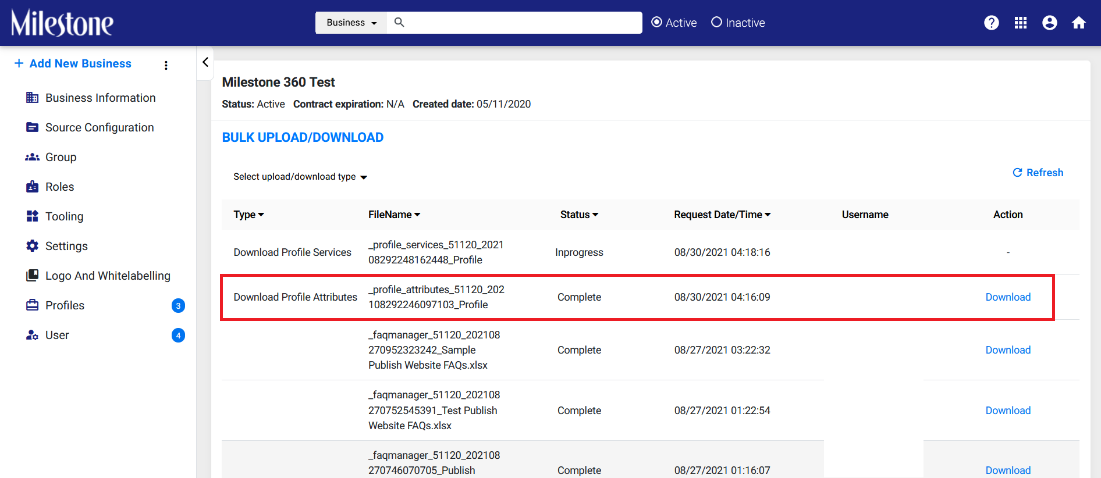
Task: Select the Download Profile Services type cell
Action: 292,252
